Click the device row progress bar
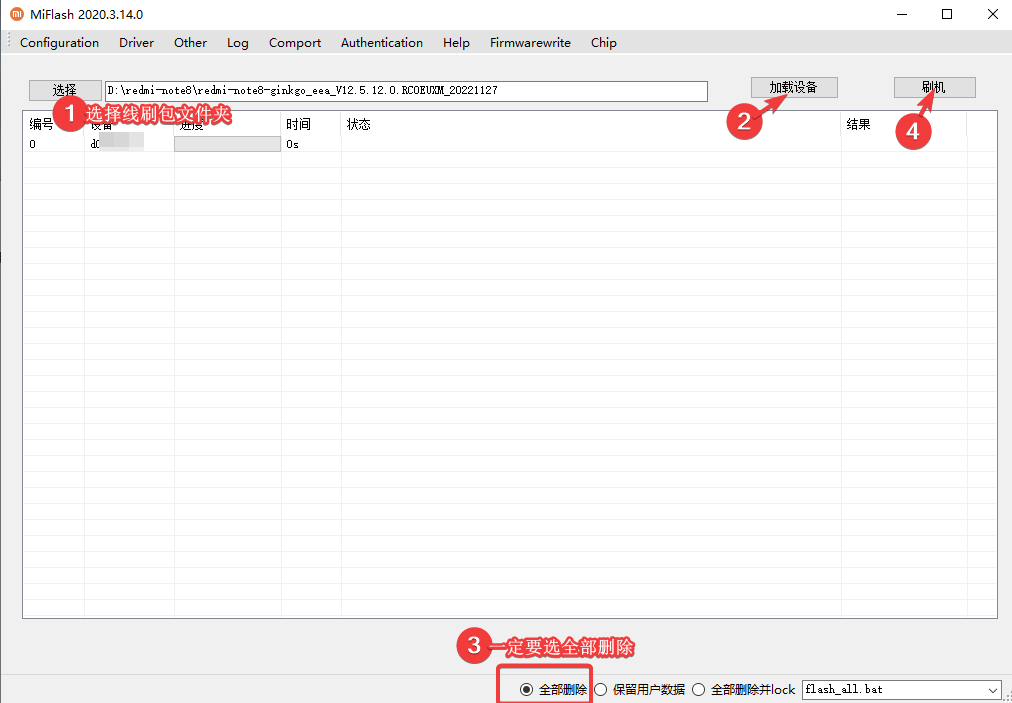The image size is (1012, 703). pos(227,144)
